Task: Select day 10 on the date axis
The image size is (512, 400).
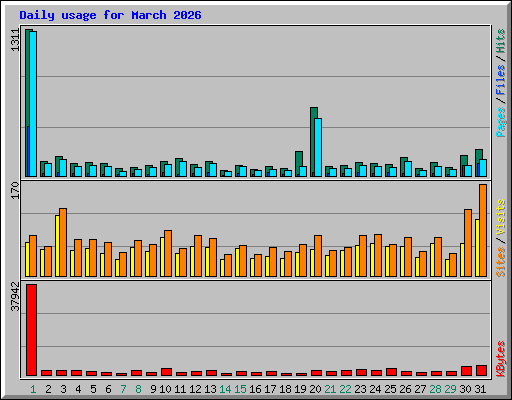Action: point(165,389)
